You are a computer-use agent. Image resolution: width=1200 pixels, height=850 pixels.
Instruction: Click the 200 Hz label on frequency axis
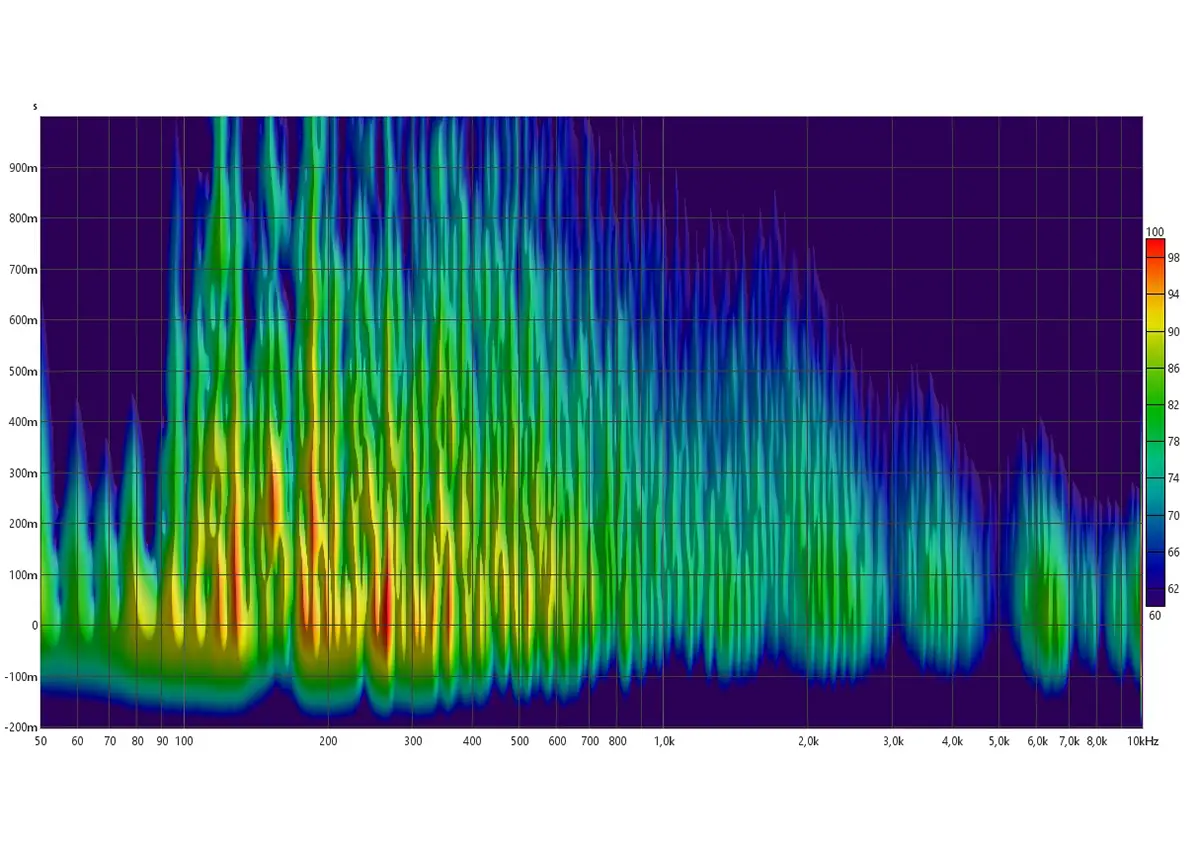coord(328,742)
